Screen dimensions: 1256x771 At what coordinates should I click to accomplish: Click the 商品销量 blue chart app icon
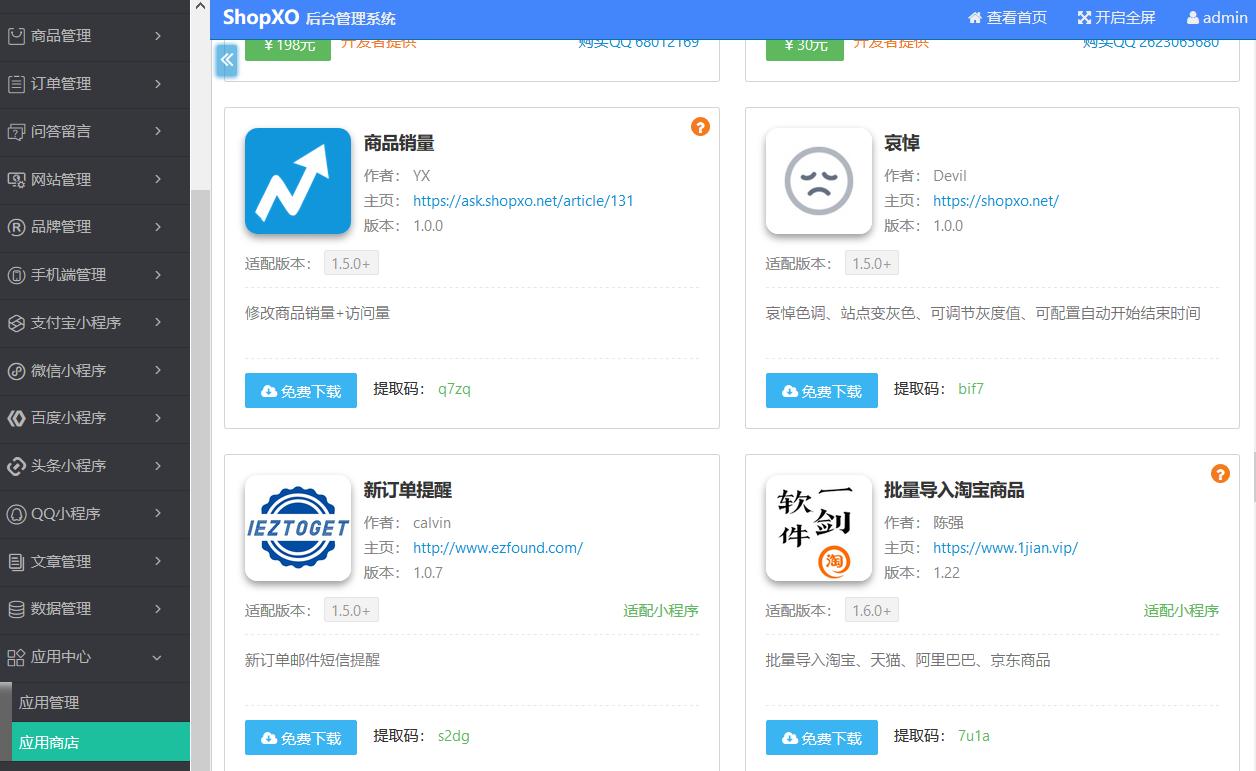(x=298, y=181)
